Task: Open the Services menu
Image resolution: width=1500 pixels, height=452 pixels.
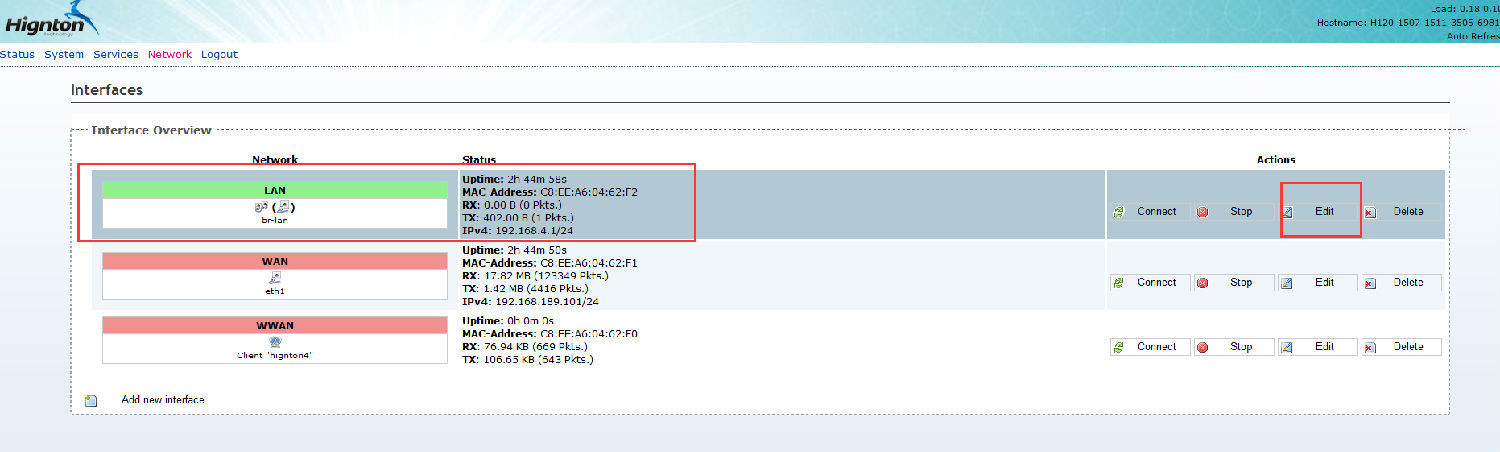Action: click(x=116, y=54)
